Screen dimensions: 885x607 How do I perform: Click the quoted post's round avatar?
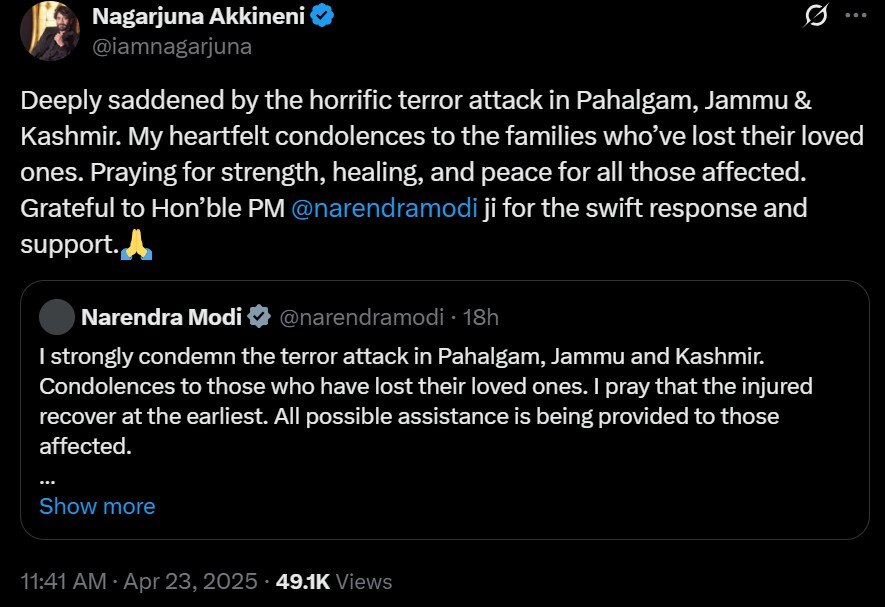[x=56, y=318]
